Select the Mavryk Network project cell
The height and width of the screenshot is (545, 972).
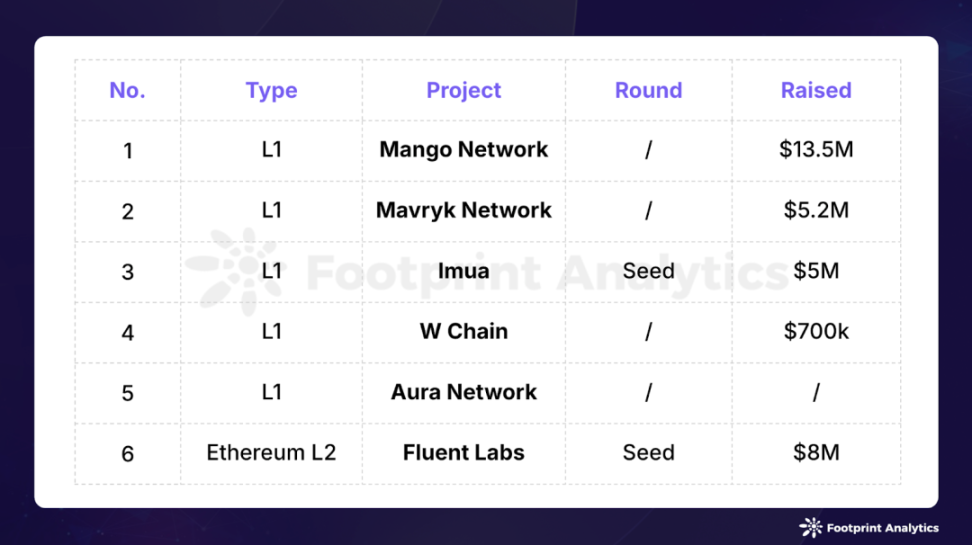(464, 210)
